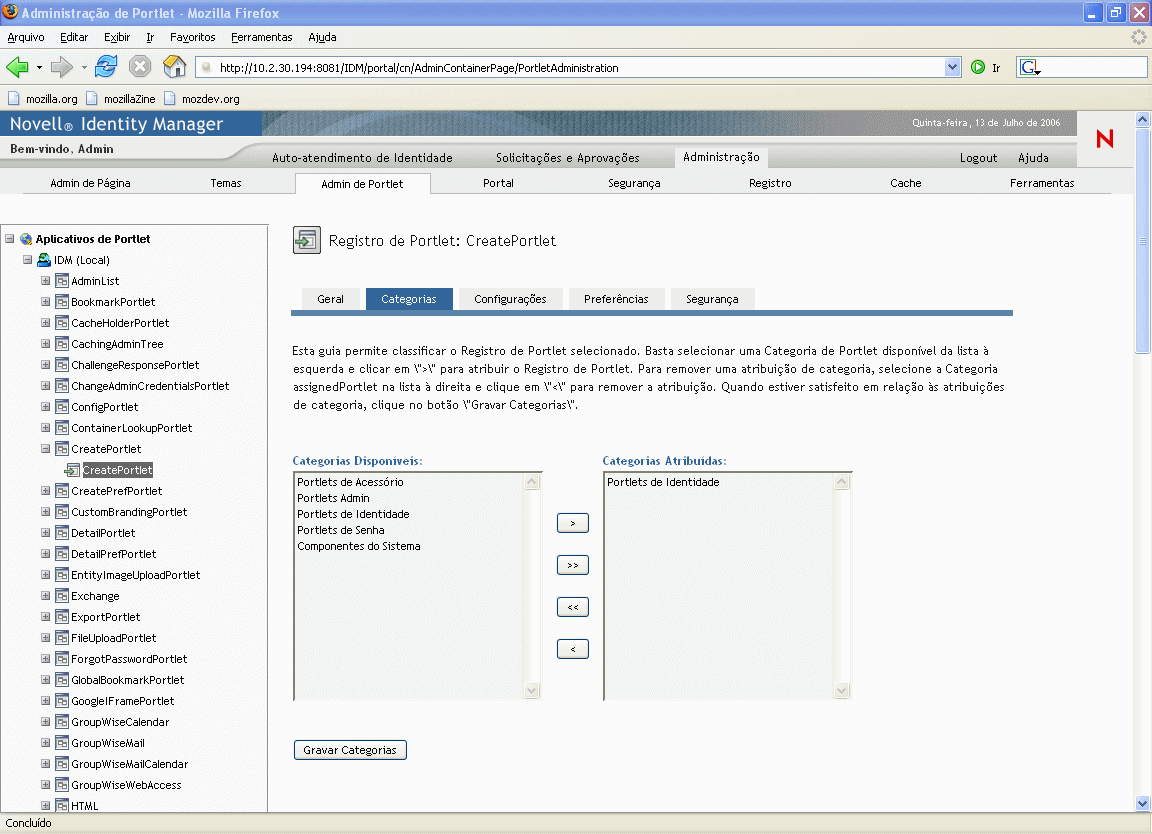Image resolution: width=1152 pixels, height=834 pixels.
Task: Switch to the Preferências tab
Action: [616, 299]
